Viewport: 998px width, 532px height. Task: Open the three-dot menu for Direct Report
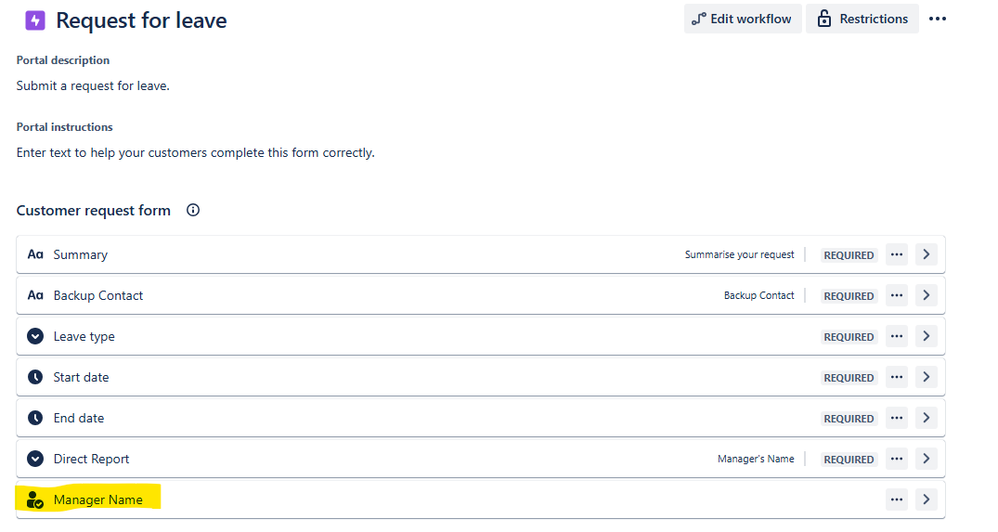(897, 459)
